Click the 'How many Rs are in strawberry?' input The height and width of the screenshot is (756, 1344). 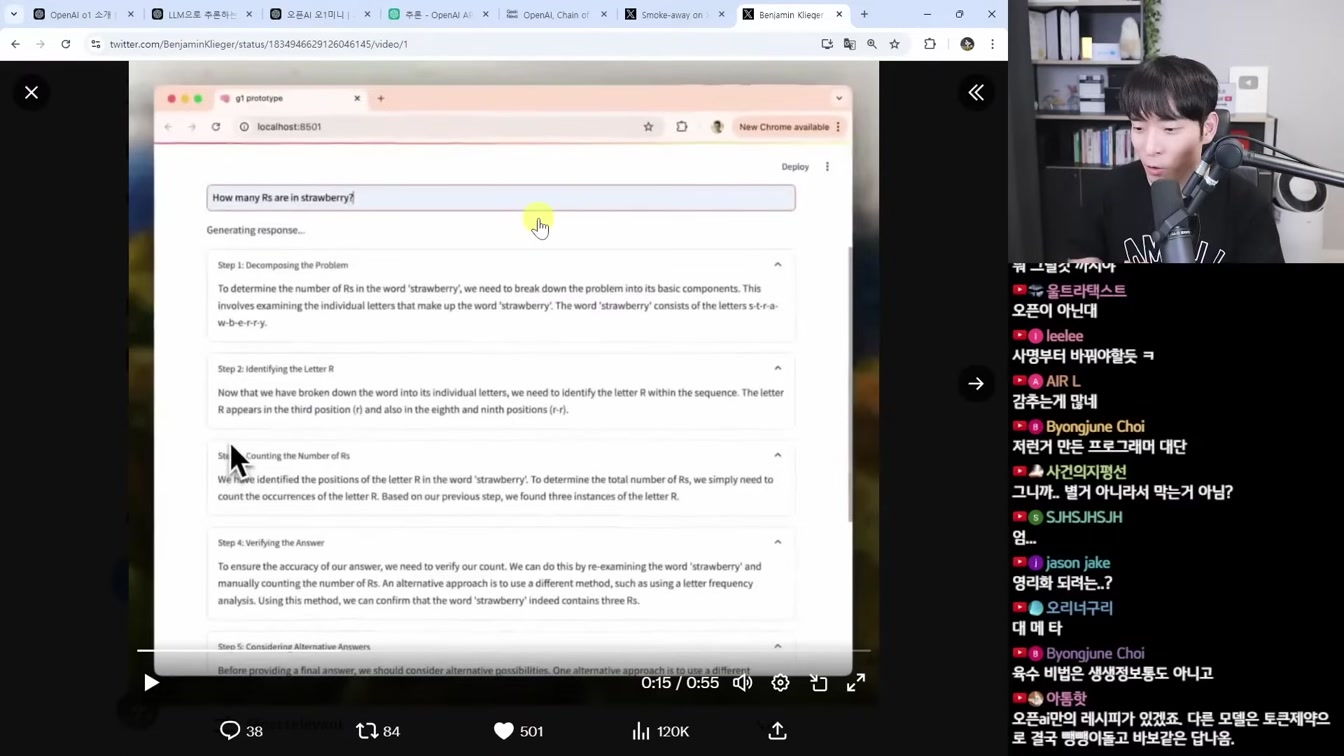(x=501, y=197)
